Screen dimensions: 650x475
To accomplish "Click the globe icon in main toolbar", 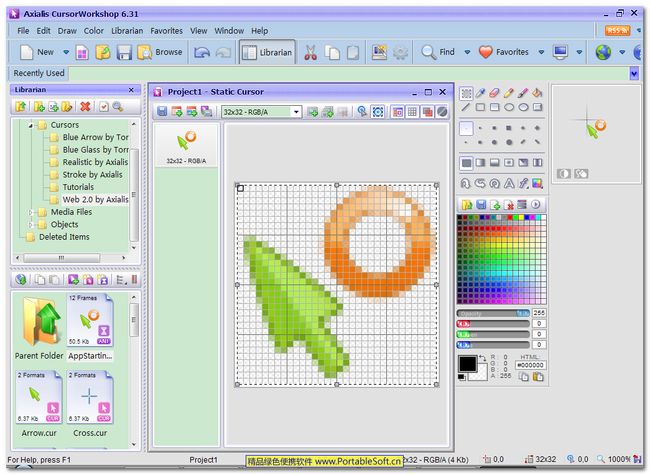I will tap(603, 52).
